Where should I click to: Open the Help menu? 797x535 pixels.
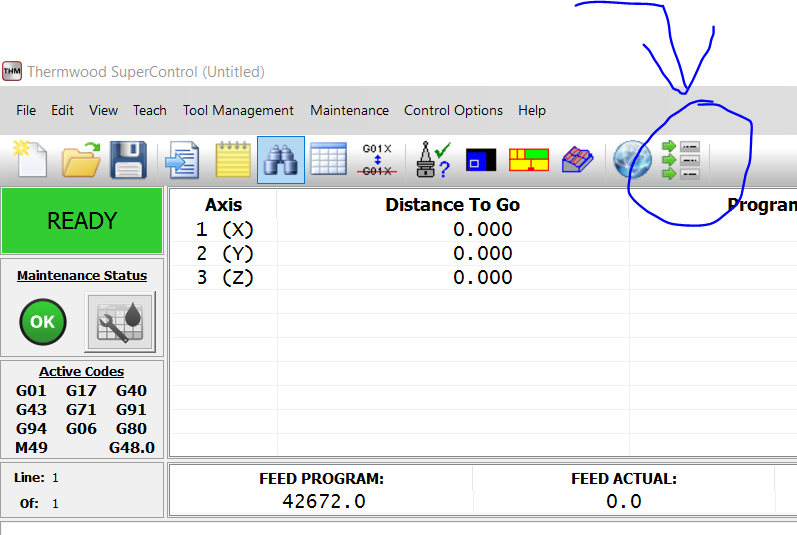pyautogui.click(x=532, y=110)
